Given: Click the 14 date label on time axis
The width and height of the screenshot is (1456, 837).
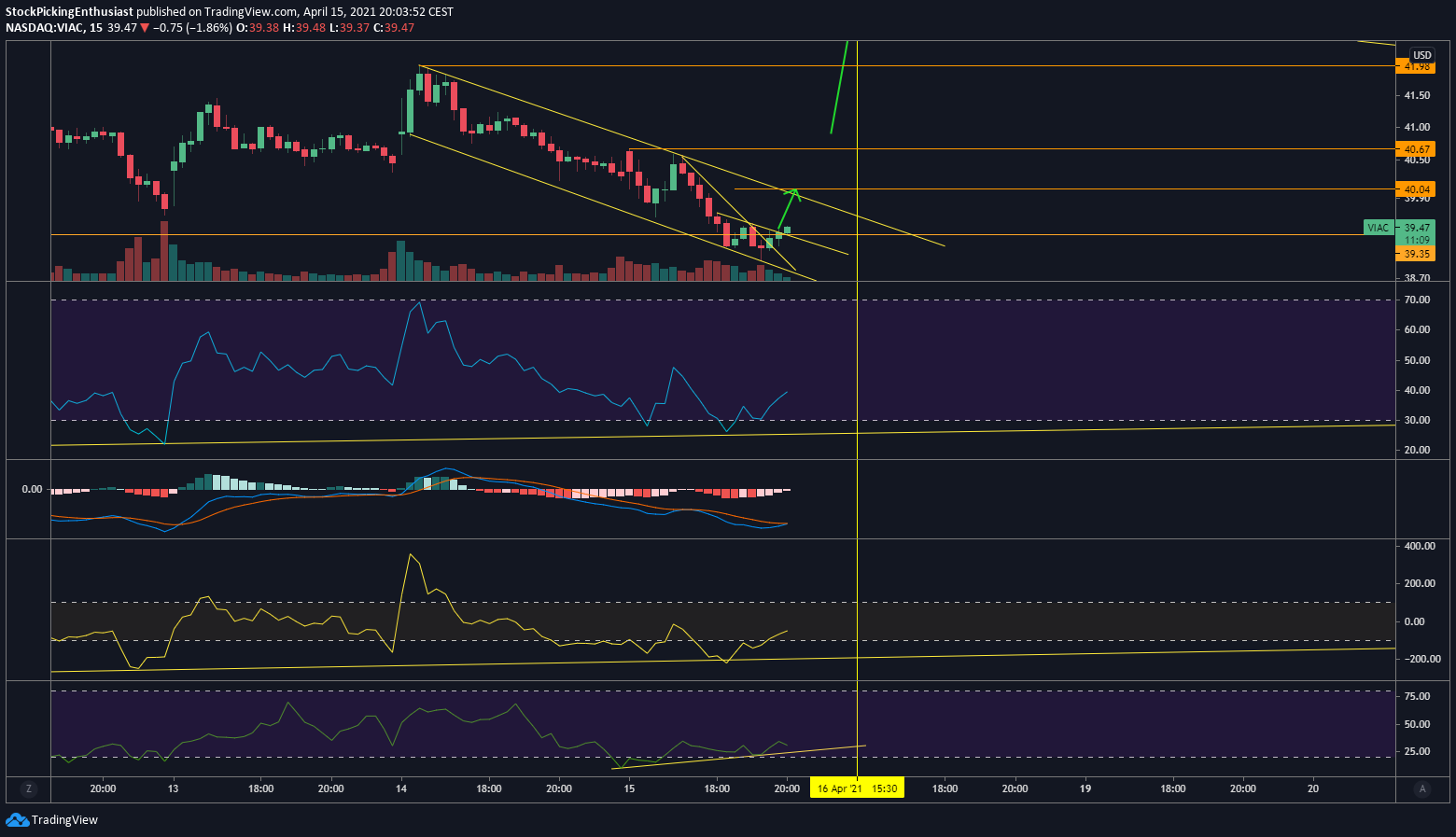Looking at the screenshot, I should 400,788.
